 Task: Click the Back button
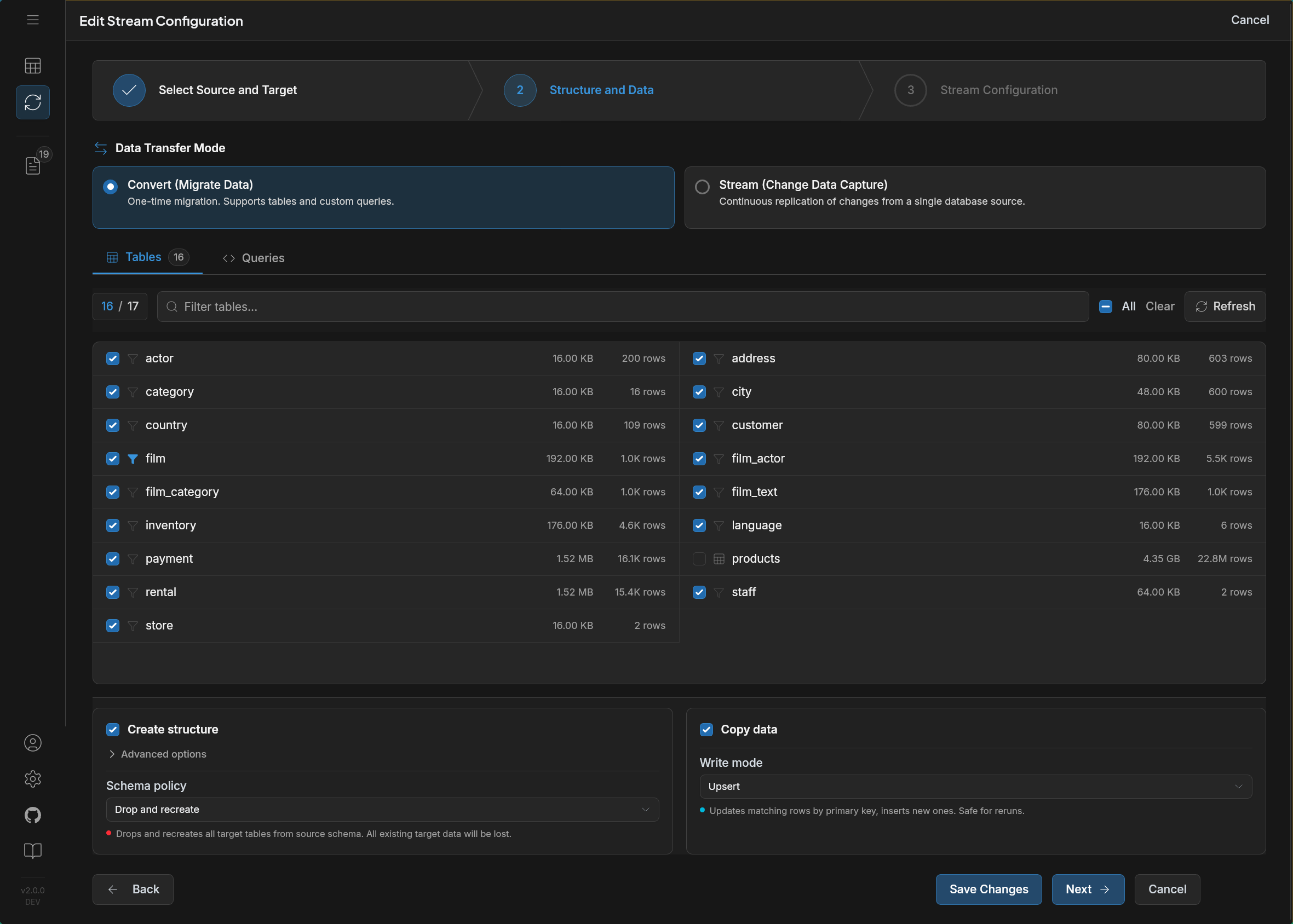[133, 890]
